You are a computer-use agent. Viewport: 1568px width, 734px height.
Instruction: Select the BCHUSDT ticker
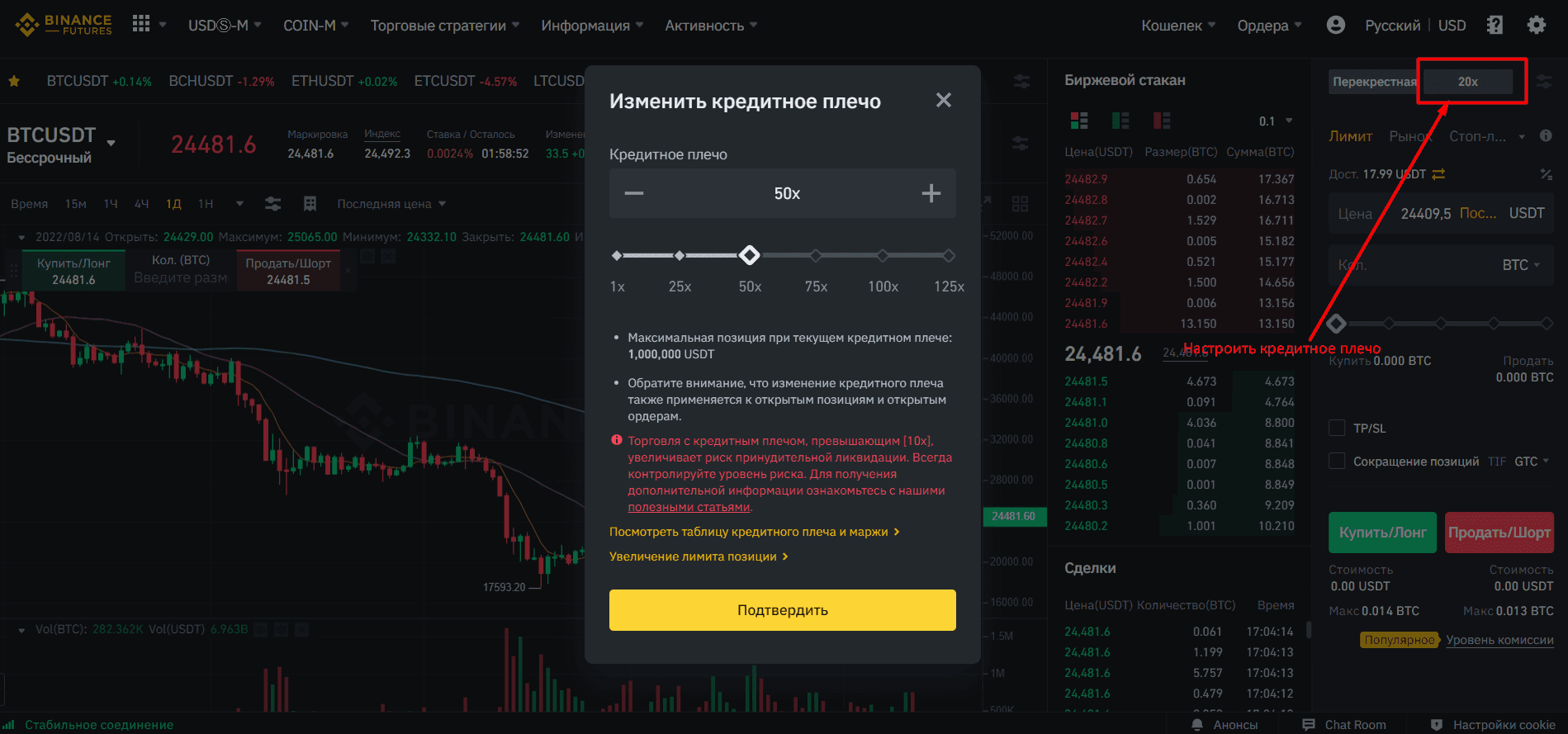pyautogui.click(x=221, y=81)
